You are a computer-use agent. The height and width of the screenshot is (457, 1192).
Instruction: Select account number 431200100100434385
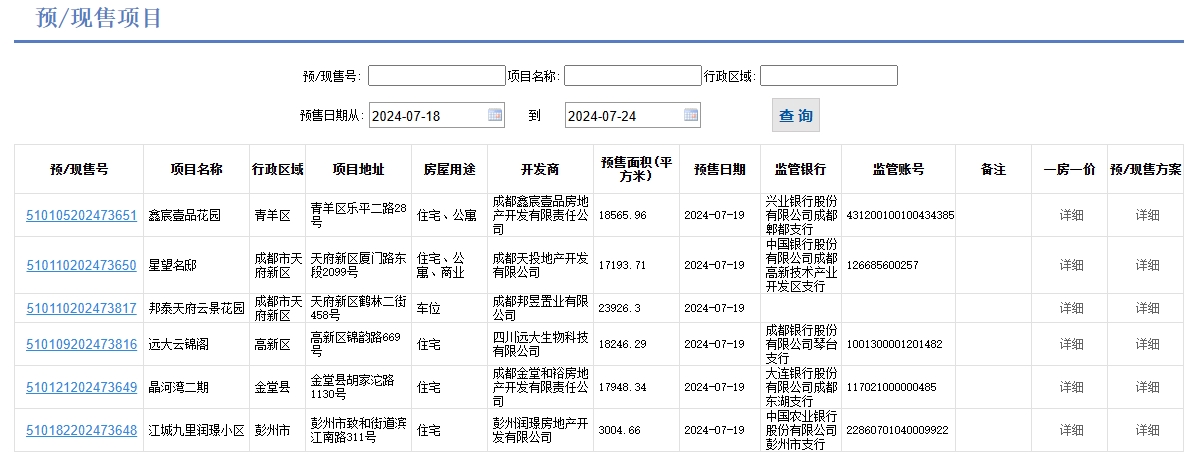pos(900,215)
